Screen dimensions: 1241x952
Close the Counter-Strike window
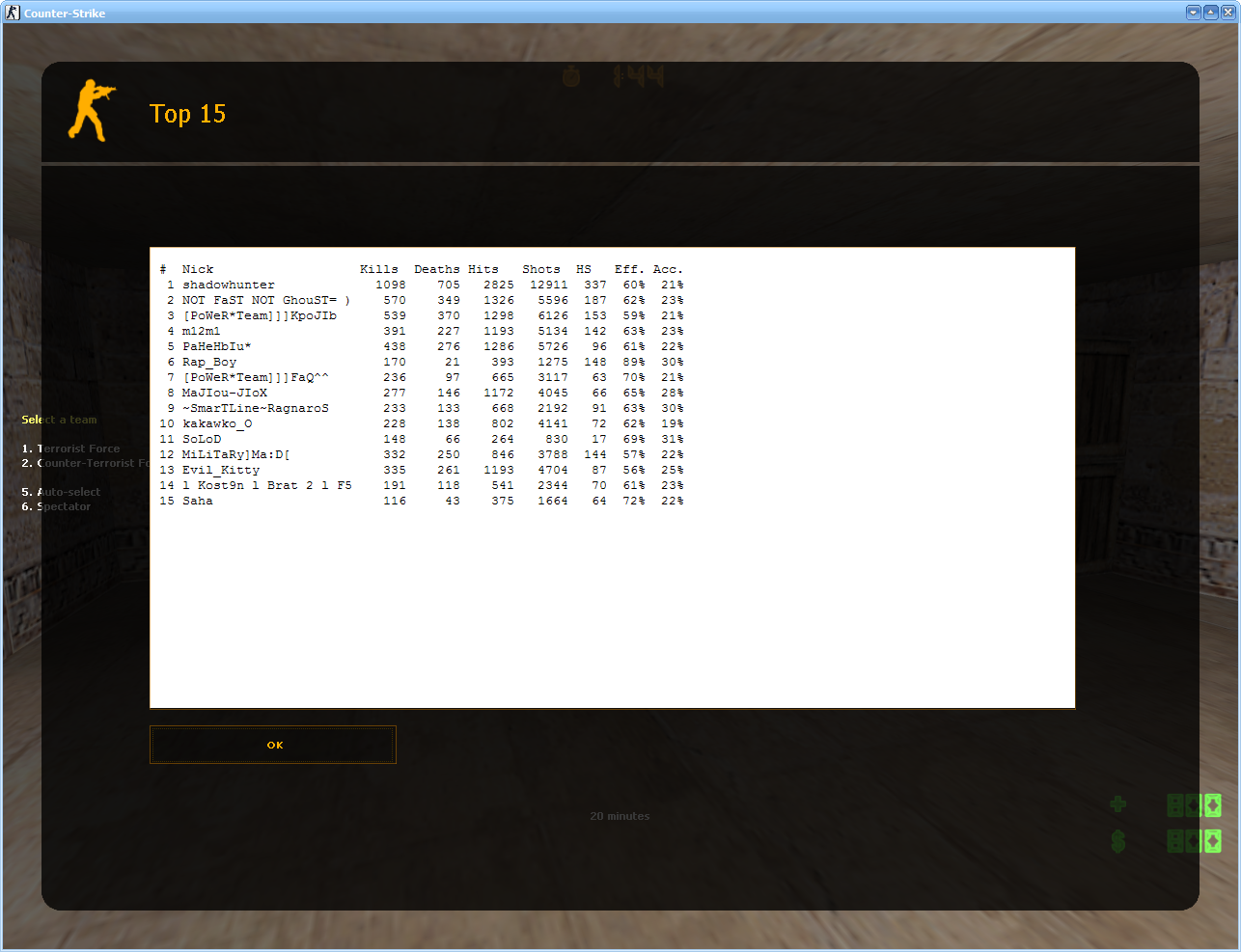1227,13
